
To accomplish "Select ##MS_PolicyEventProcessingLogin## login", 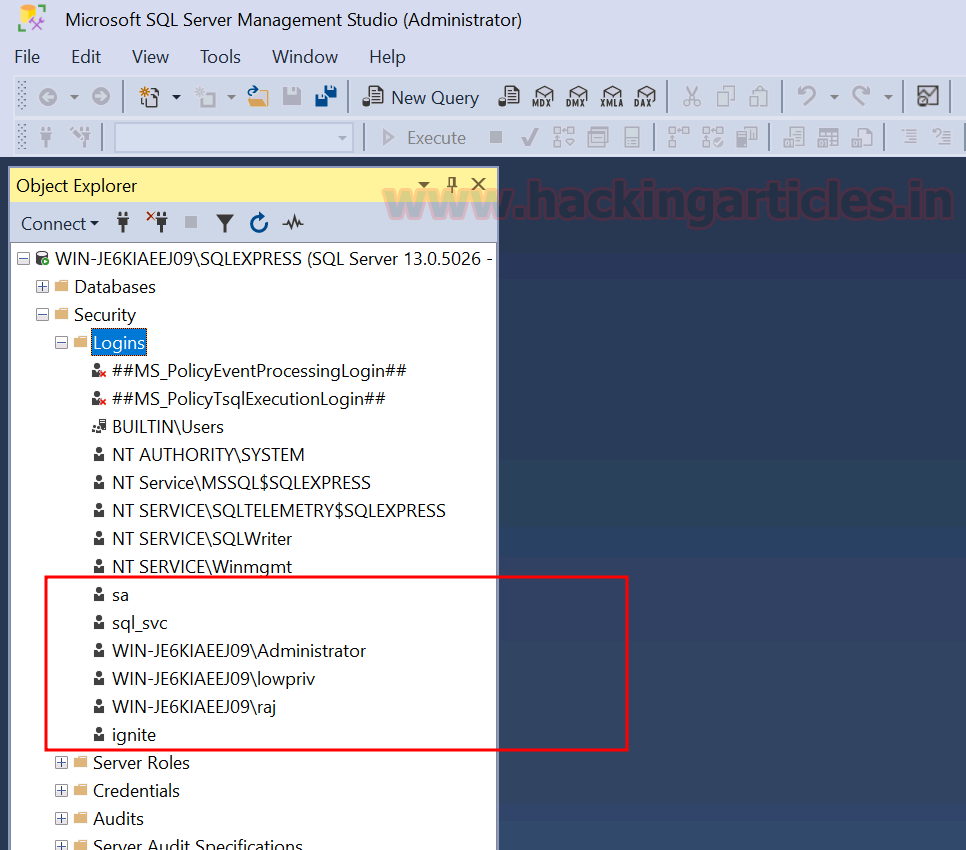I will tap(259, 371).
